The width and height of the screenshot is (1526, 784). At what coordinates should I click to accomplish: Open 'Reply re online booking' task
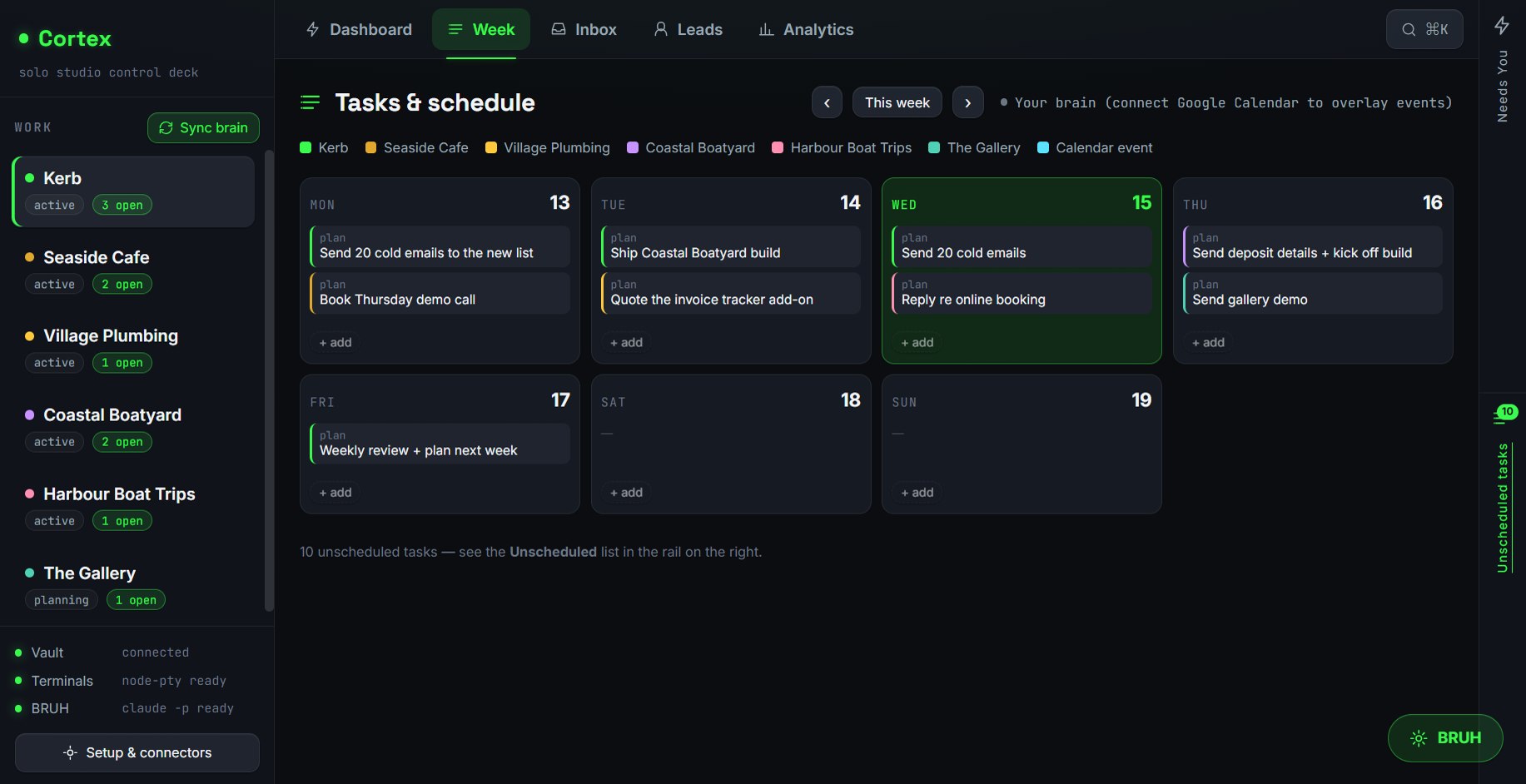point(1021,293)
